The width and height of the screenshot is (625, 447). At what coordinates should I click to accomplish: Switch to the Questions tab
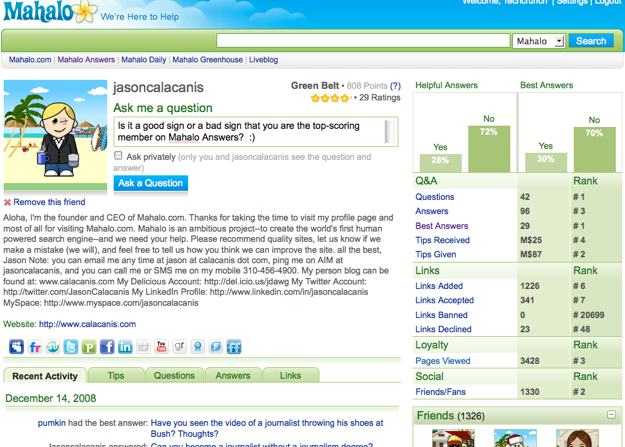coord(174,375)
